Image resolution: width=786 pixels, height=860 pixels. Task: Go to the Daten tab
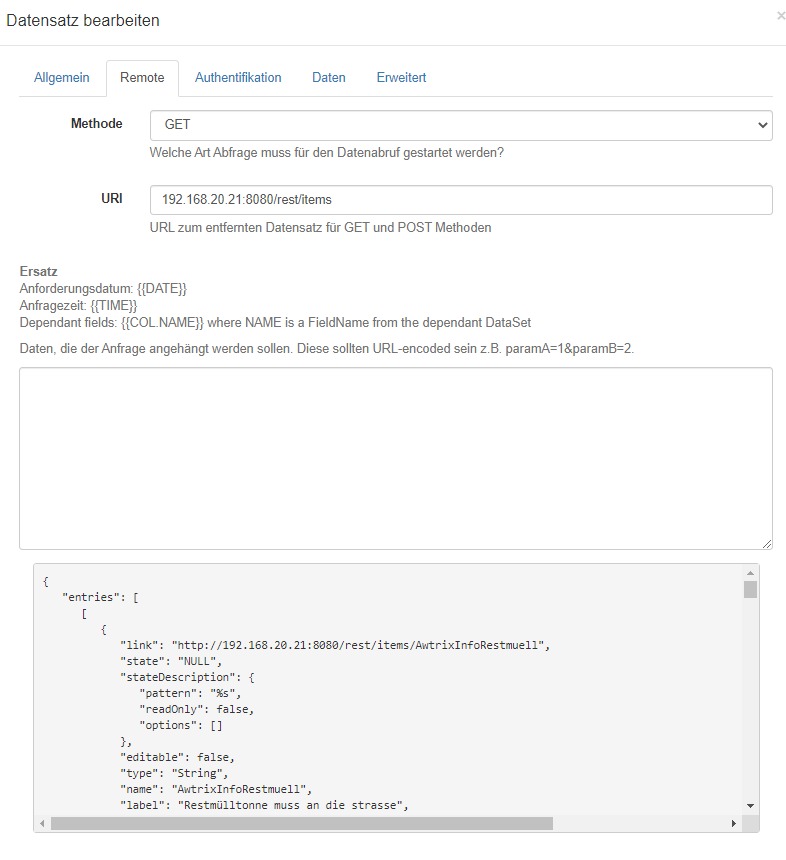pos(329,77)
